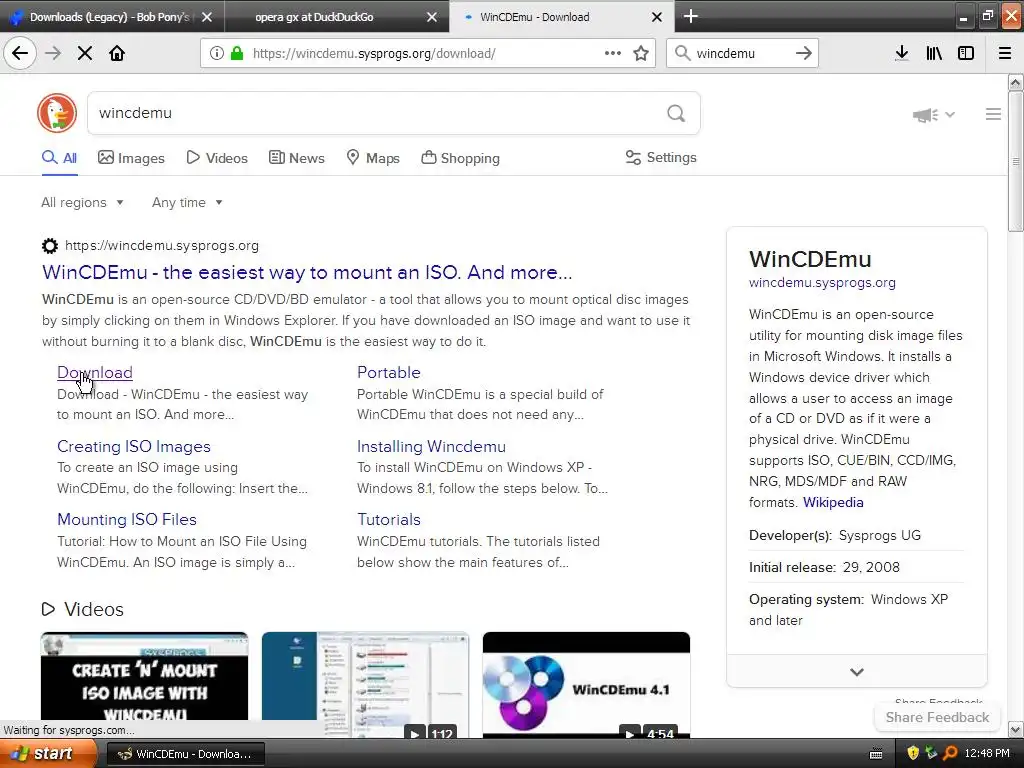
Task: Switch to Videos results
Action: (x=217, y=158)
